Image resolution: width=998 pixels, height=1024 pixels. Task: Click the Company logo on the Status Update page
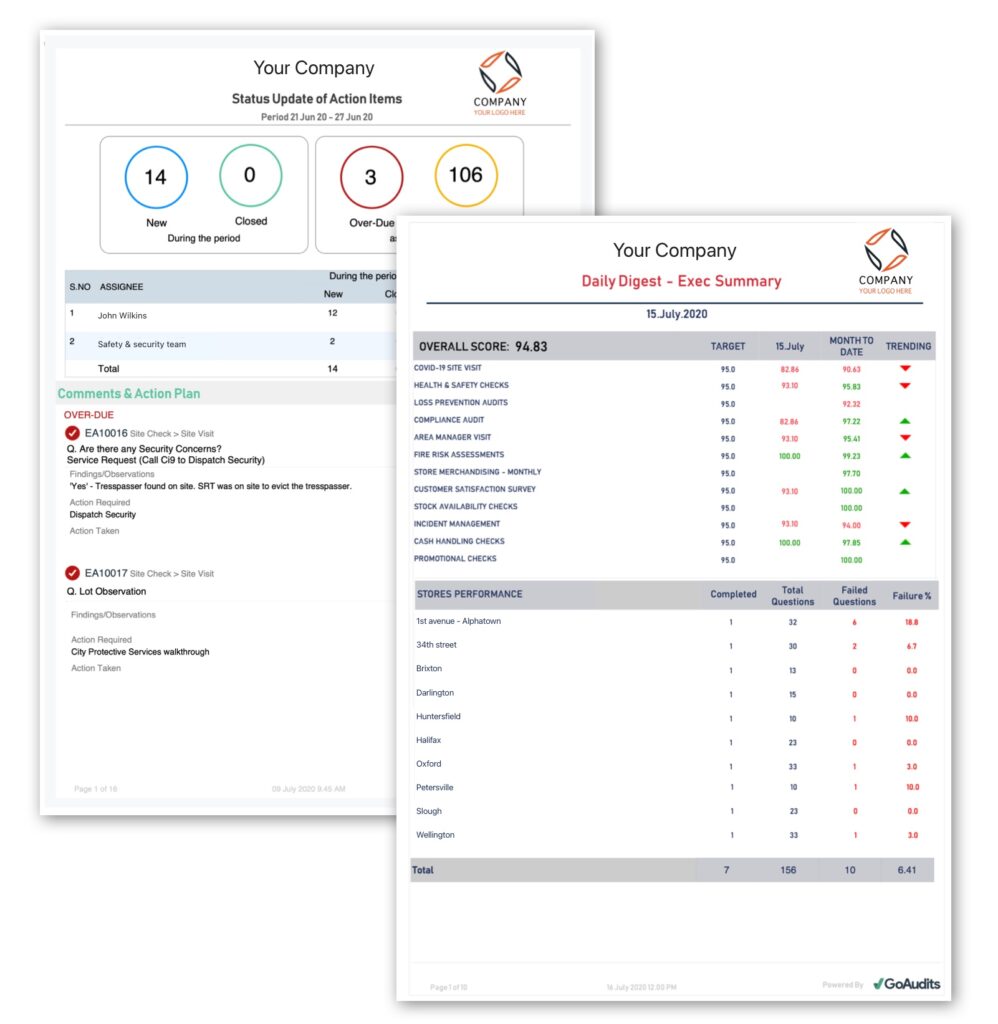pyautogui.click(x=498, y=79)
